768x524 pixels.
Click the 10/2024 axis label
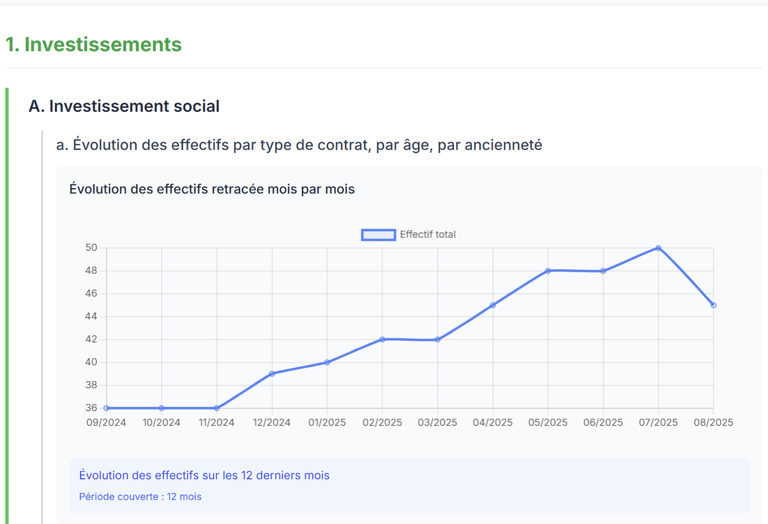[162, 423]
